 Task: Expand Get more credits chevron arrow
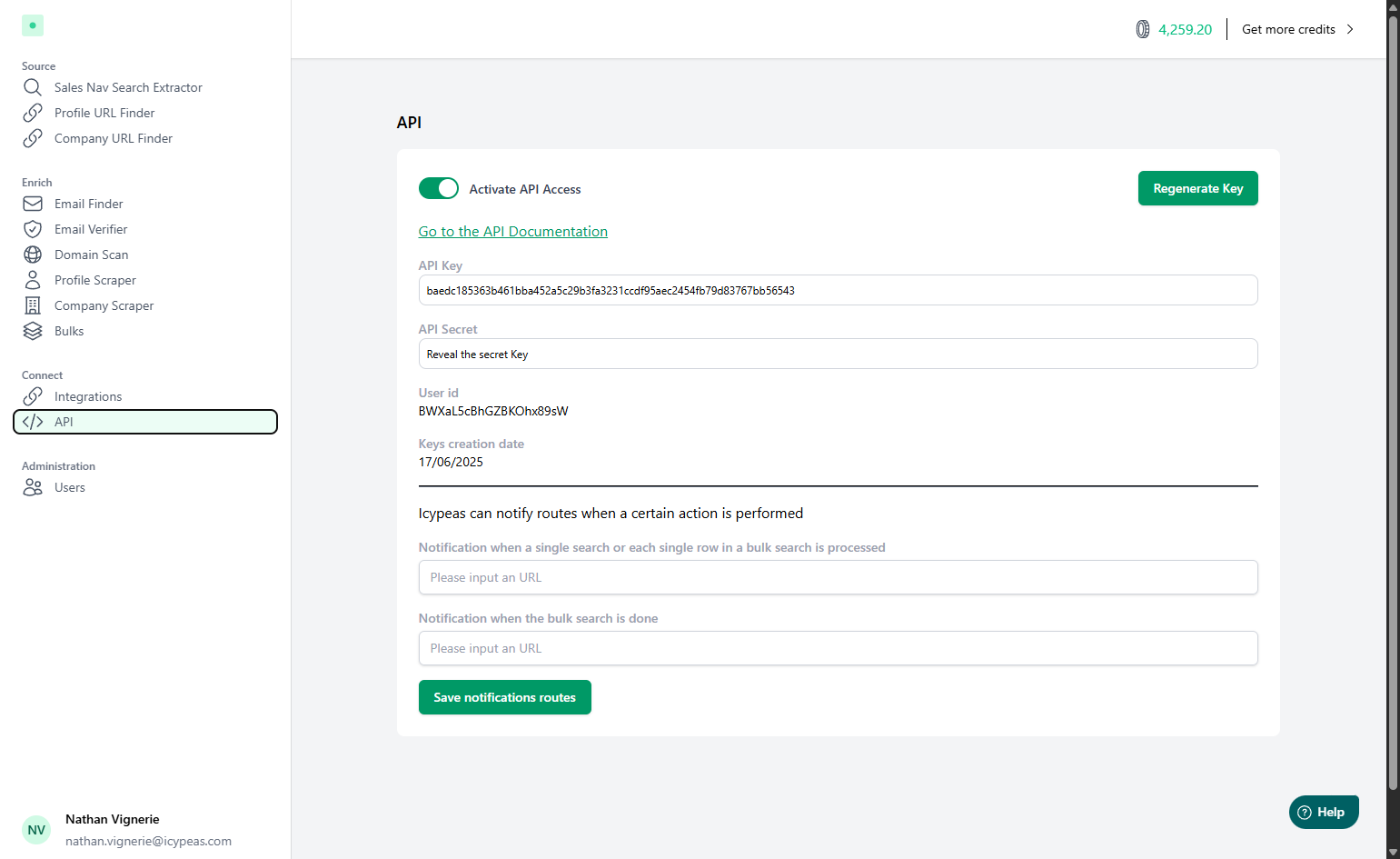[1350, 29]
